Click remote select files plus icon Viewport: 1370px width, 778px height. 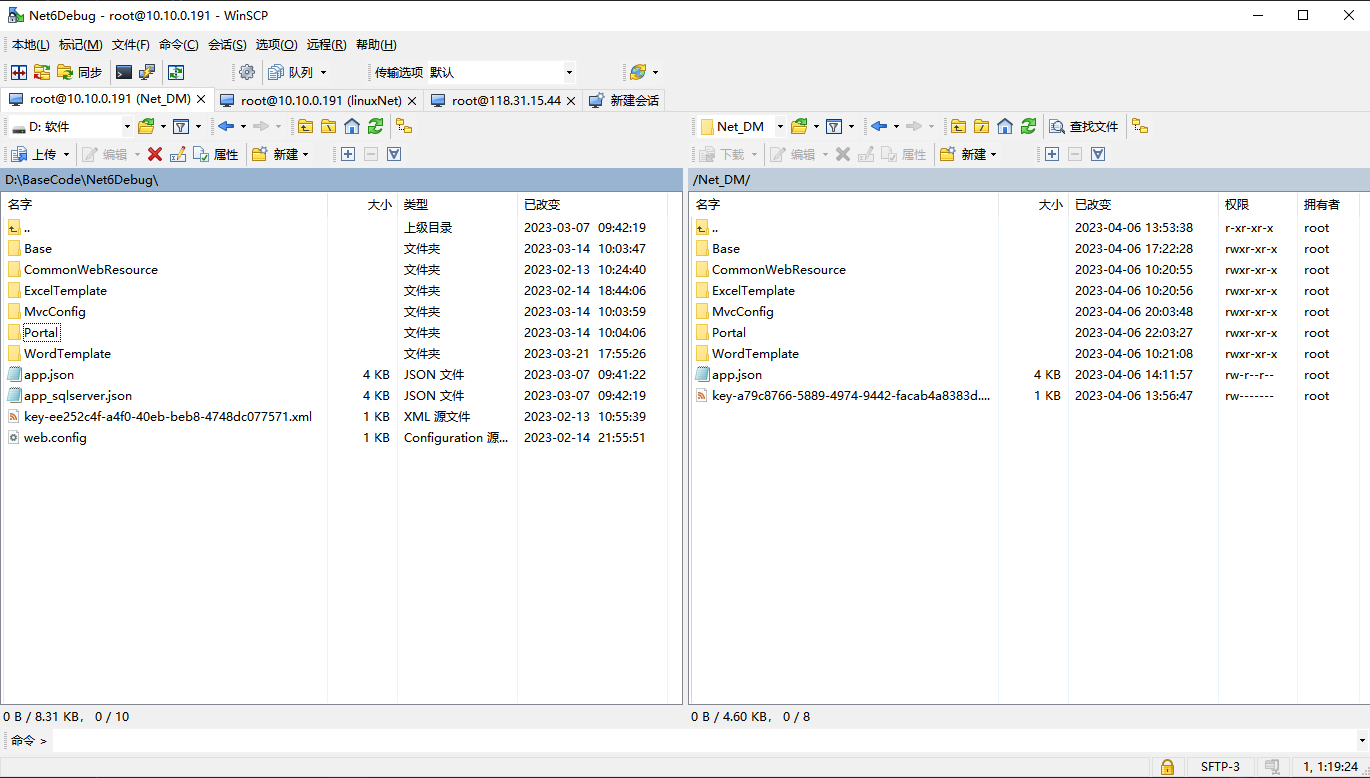coord(1052,154)
